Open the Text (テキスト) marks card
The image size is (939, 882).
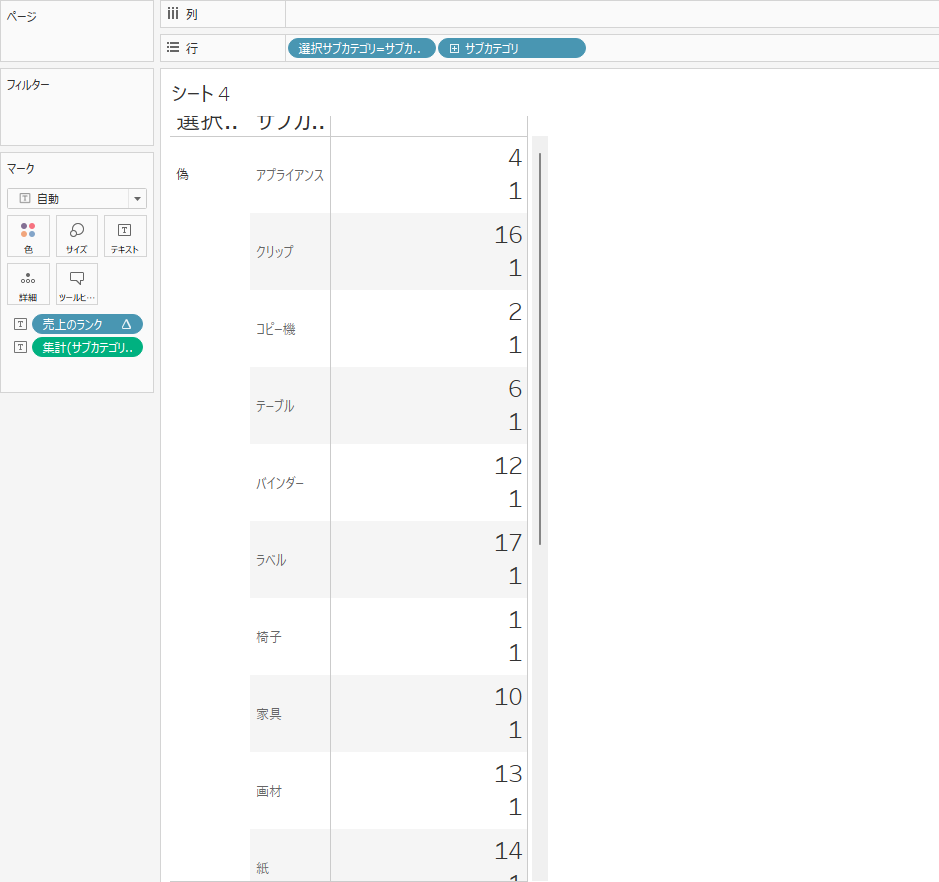[125, 236]
